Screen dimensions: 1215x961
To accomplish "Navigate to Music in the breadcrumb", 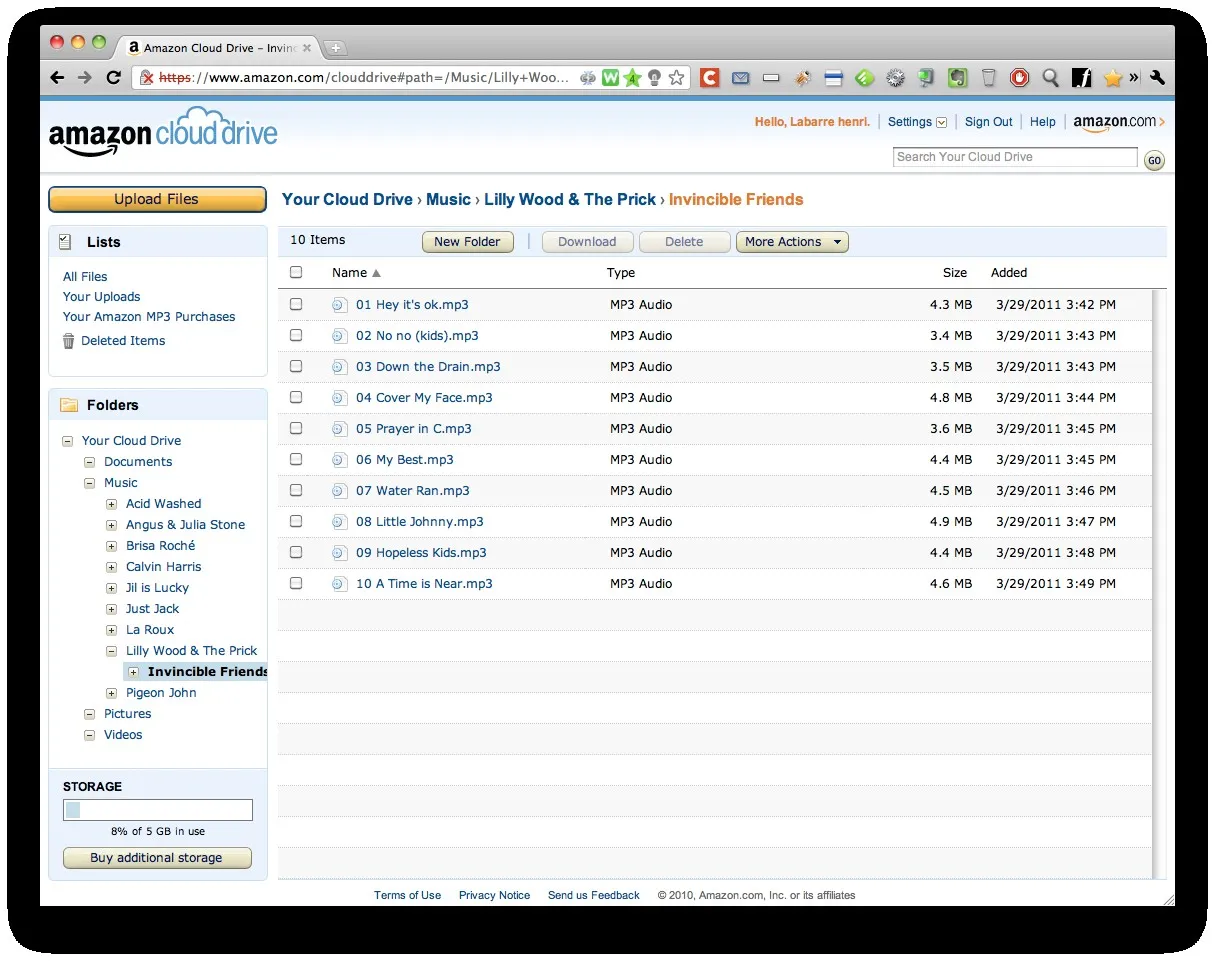I will [448, 199].
